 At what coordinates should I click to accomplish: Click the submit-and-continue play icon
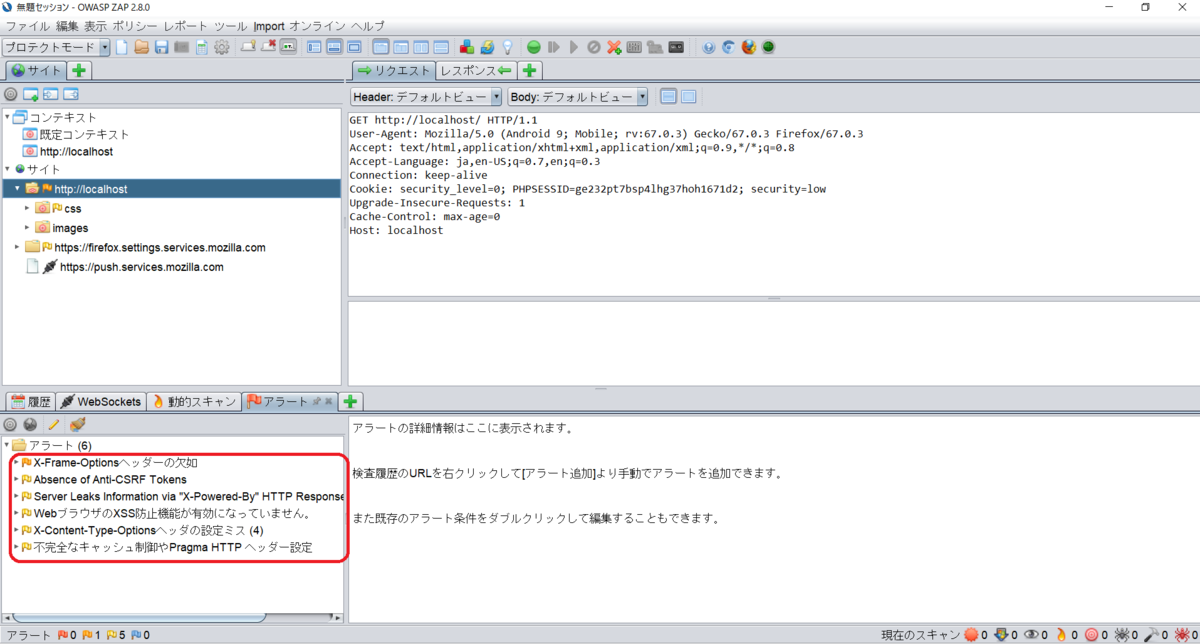[573, 47]
